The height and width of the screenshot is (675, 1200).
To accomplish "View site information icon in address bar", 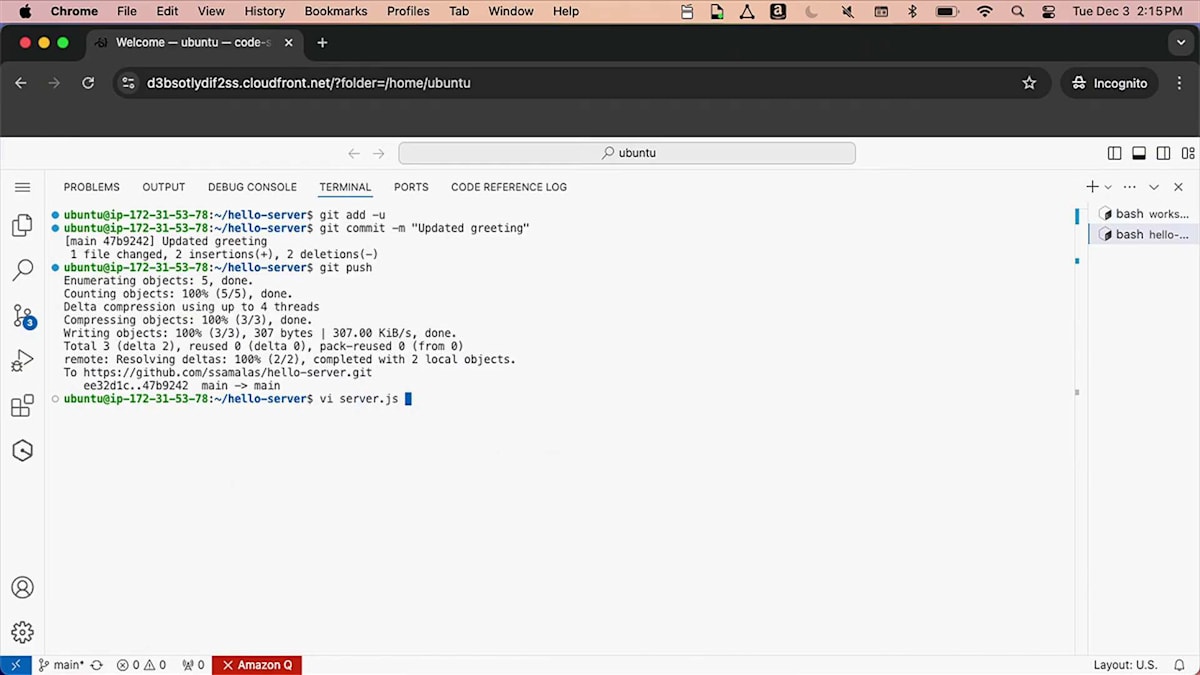I will click(x=128, y=83).
